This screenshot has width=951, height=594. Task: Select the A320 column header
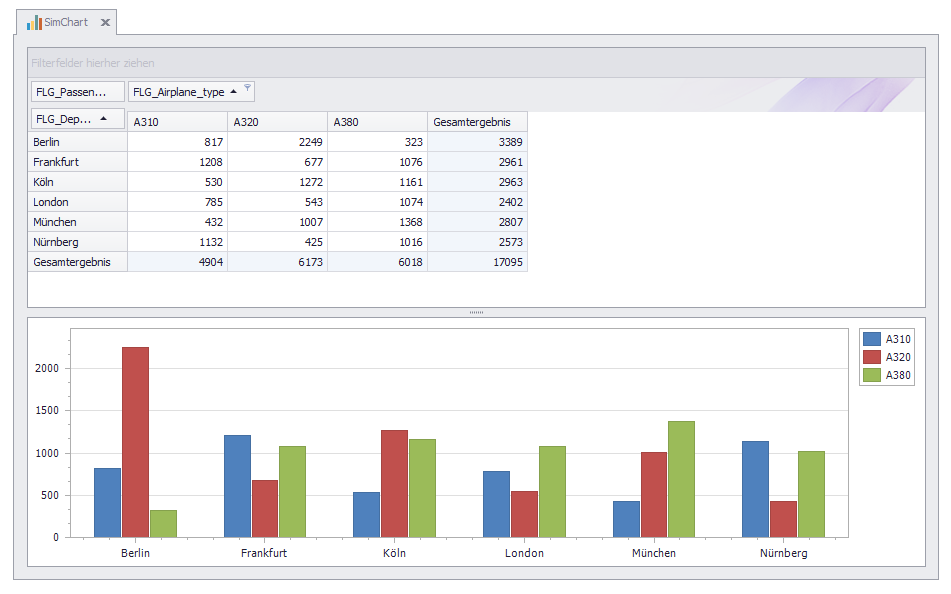coord(277,122)
